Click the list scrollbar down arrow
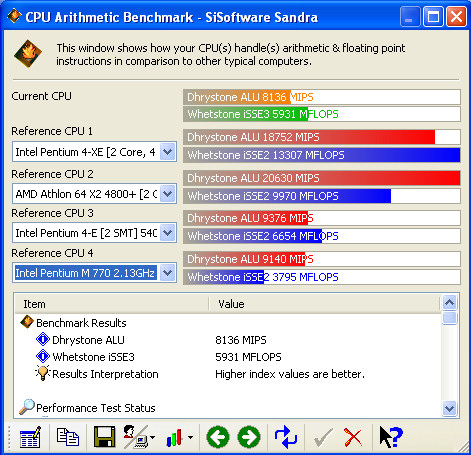The height and width of the screenshot is (455, 471). [x=449, y=408]
